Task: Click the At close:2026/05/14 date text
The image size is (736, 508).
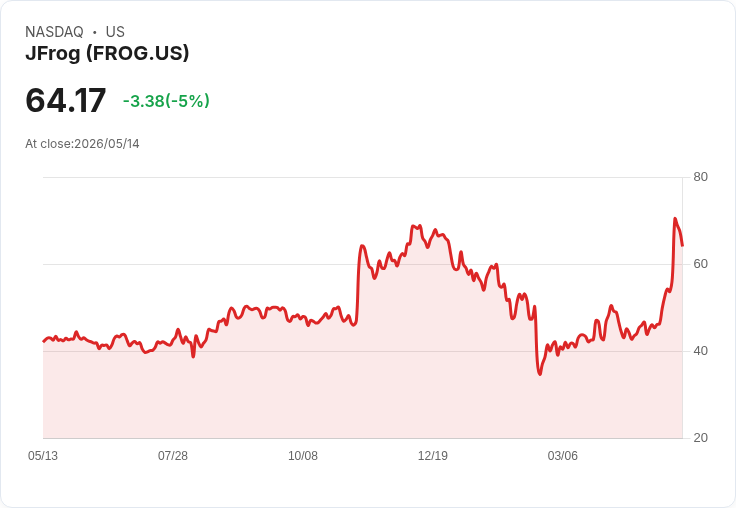Action: click(x=82, y=144)
